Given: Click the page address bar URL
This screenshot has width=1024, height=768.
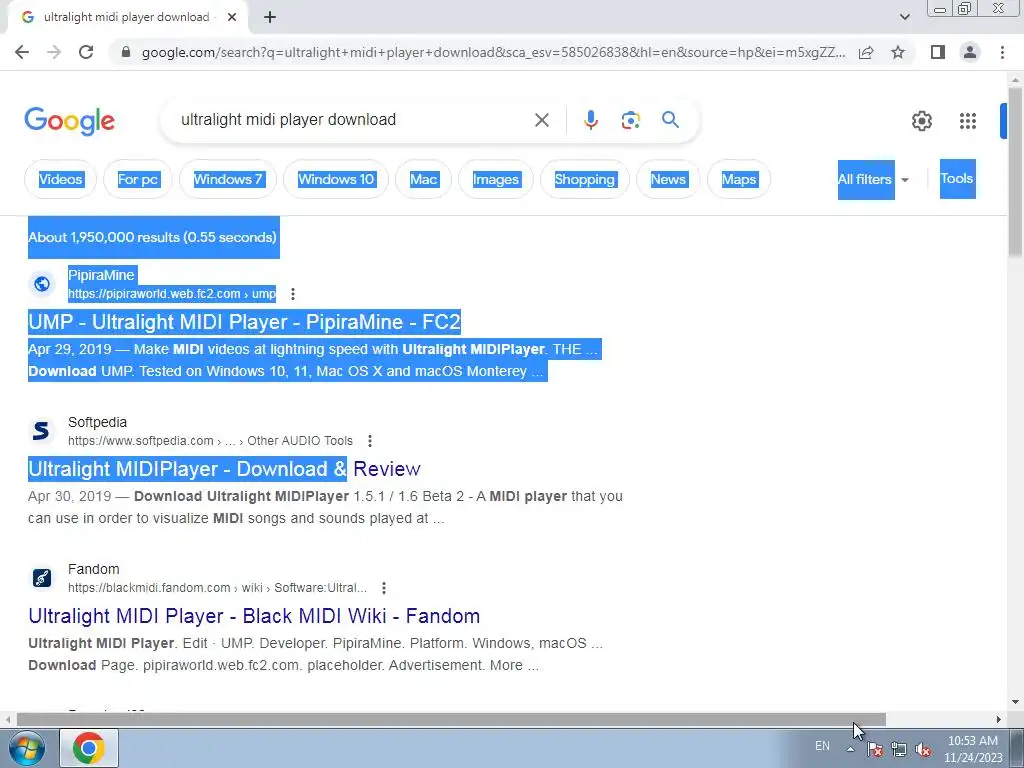Looking at the screenshot, I should [x=493, y=52].
